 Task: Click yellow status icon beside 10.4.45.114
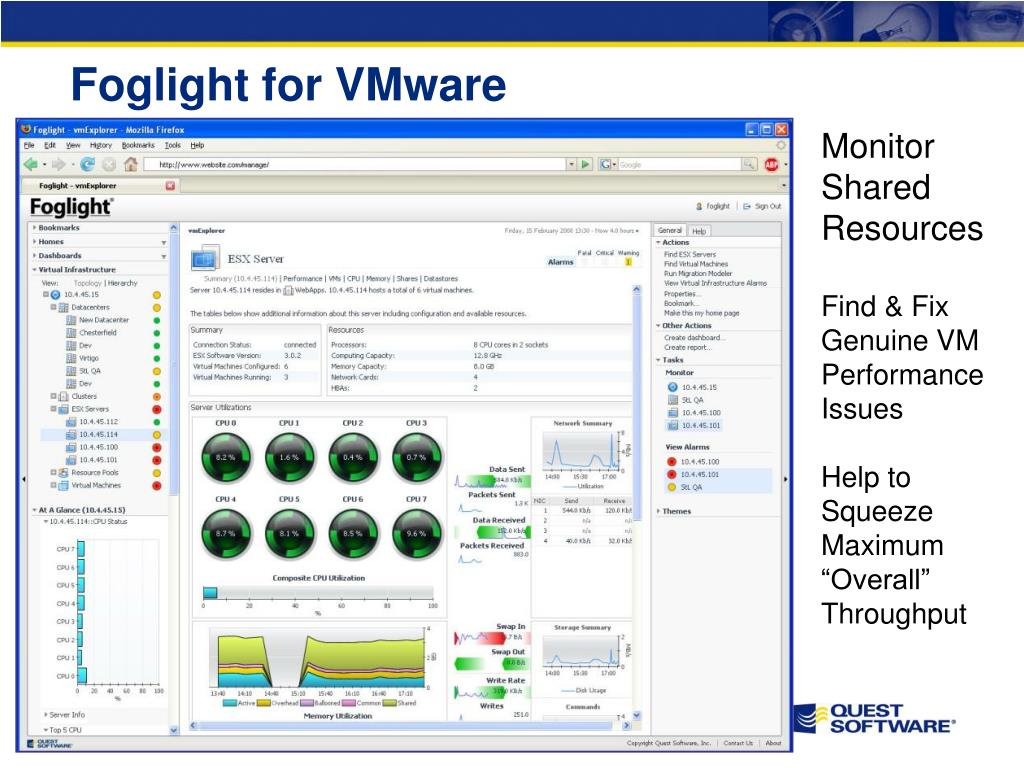pyautogui.click(x=157, y=434)
